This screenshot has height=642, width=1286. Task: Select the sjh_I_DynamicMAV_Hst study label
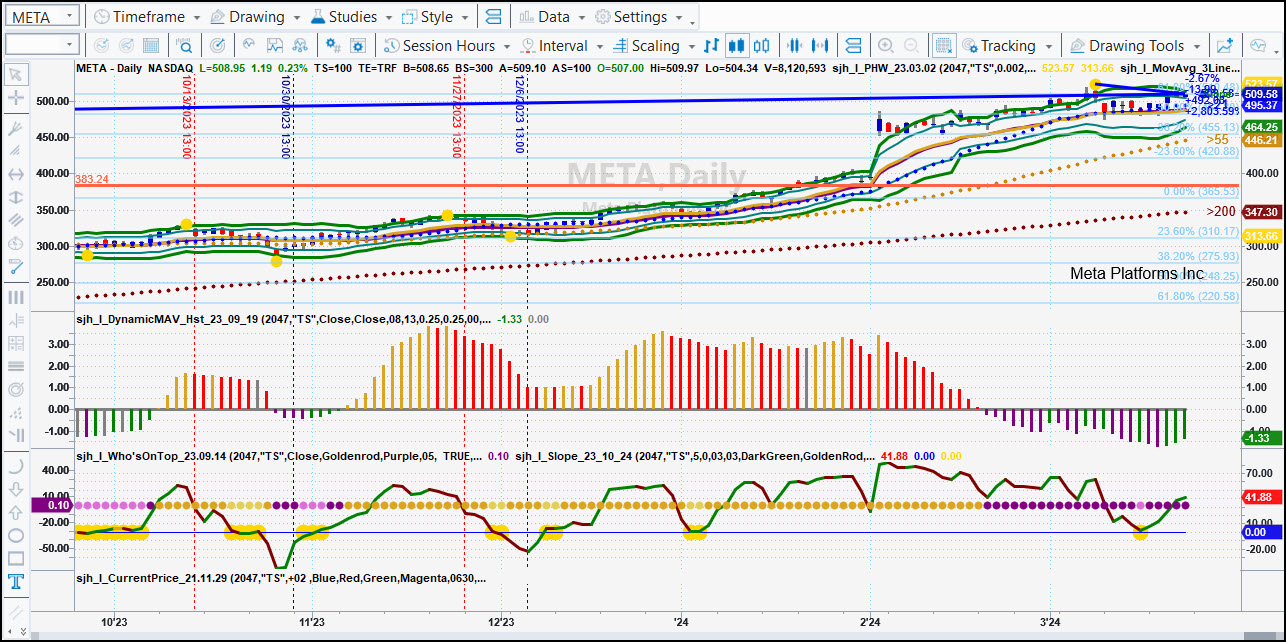[283, 319]
